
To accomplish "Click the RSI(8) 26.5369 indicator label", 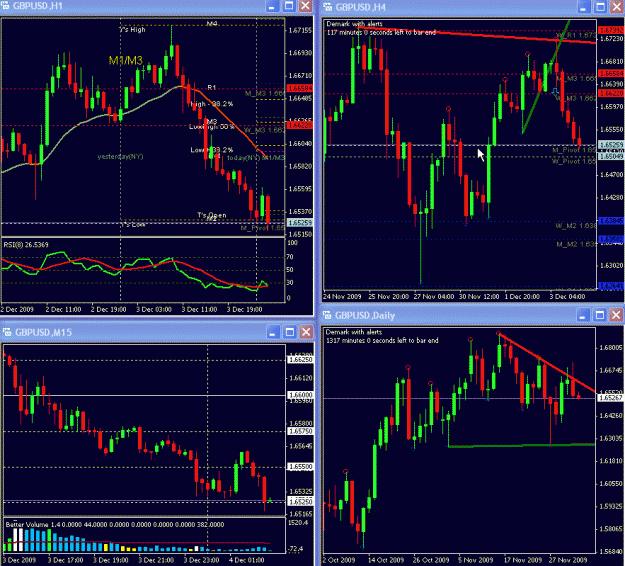I will [26, 244].
